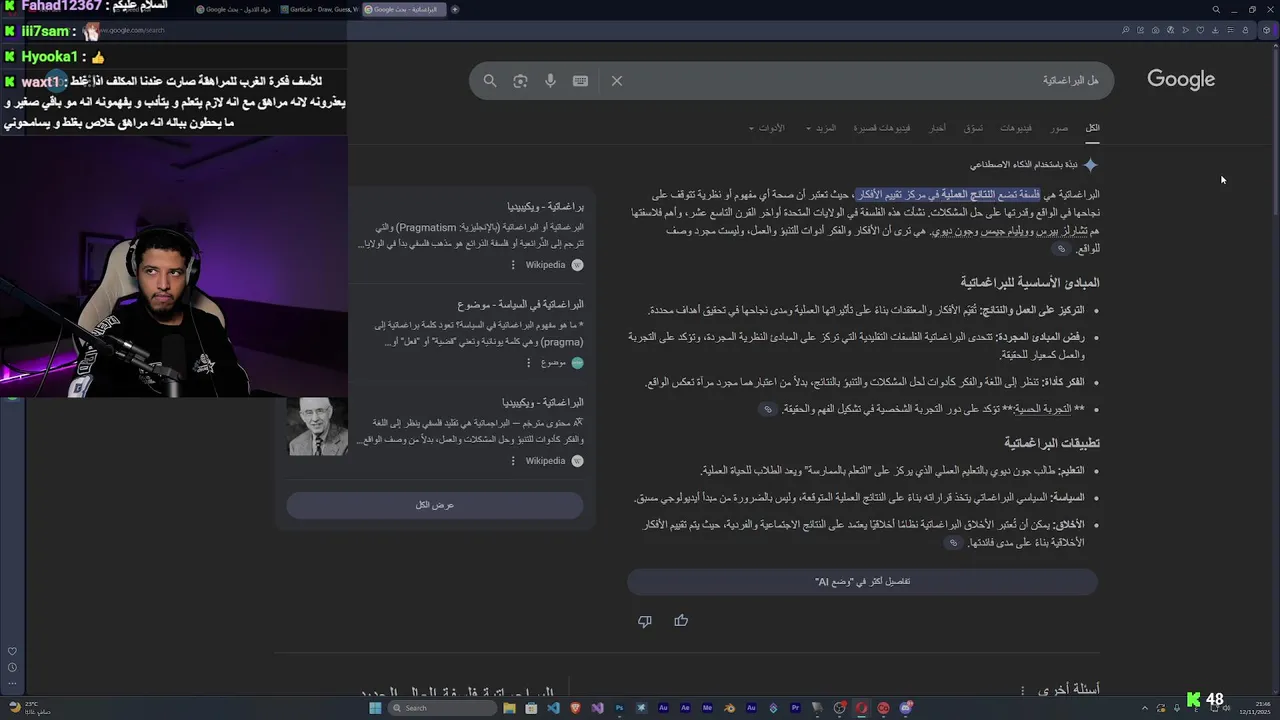This screenshot has width=1280, height=720.
Task: Click source link chip after التجربة الحسية bullet
Action: [x=768, y=409]
